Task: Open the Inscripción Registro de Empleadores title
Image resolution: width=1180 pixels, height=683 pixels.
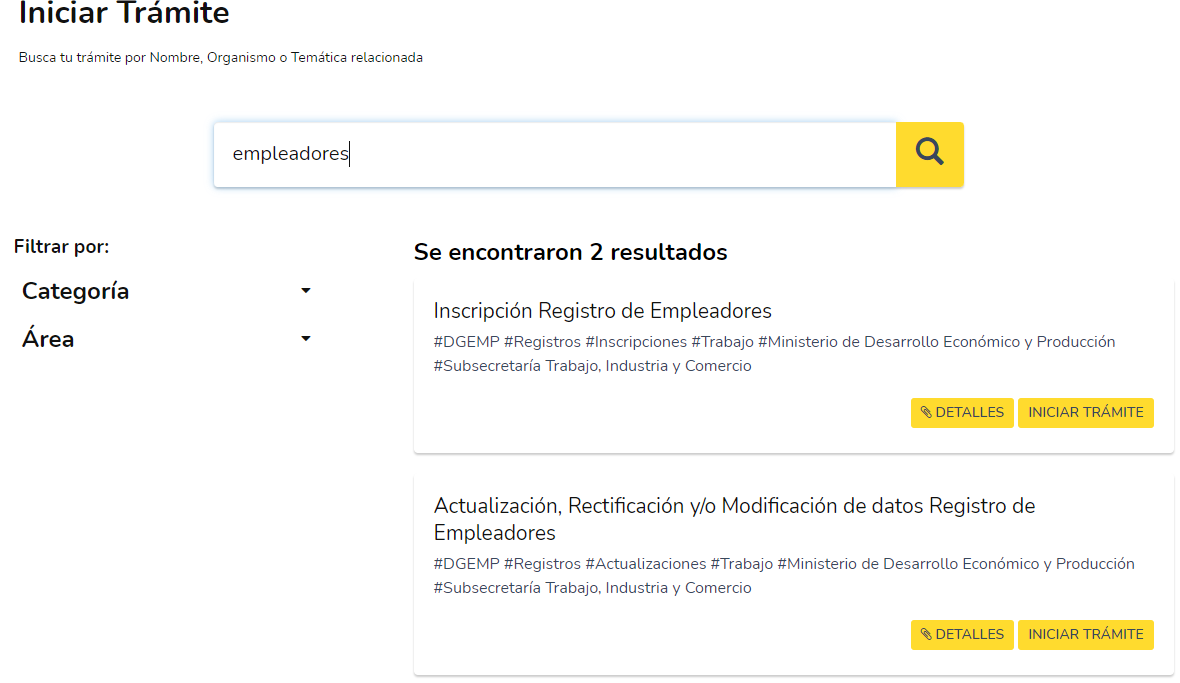Action: (x=602, y=310)
